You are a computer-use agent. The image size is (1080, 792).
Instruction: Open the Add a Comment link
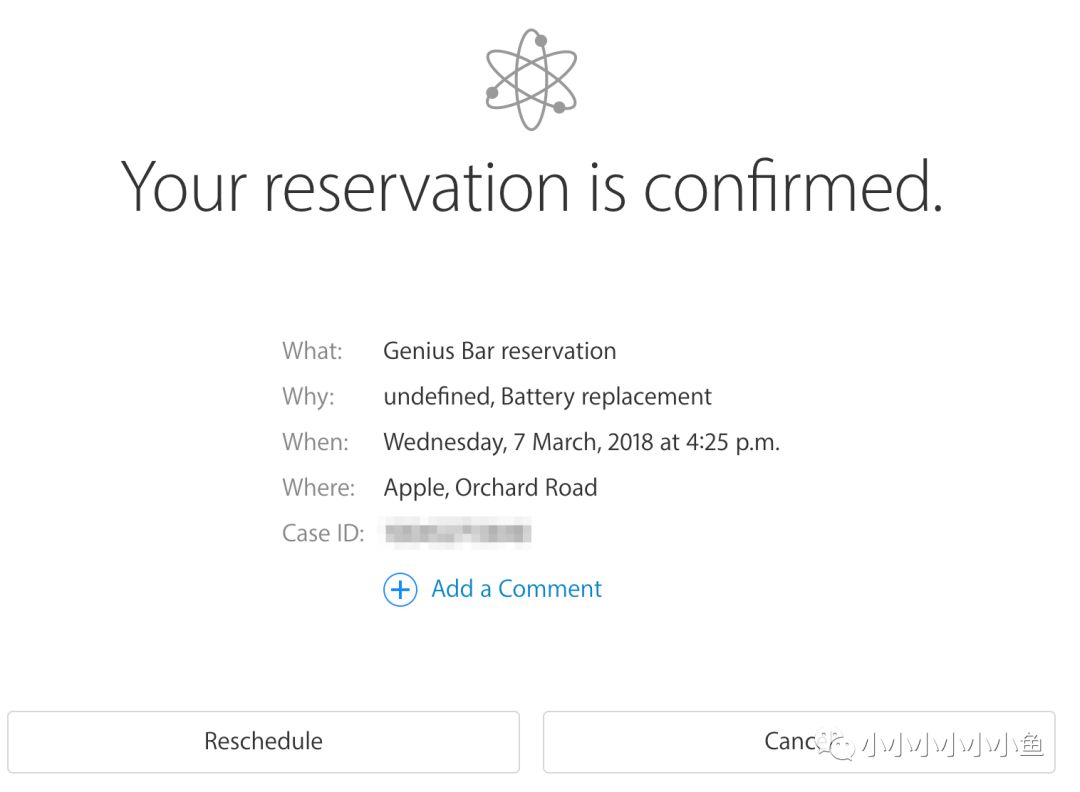(x=516, y=589)
